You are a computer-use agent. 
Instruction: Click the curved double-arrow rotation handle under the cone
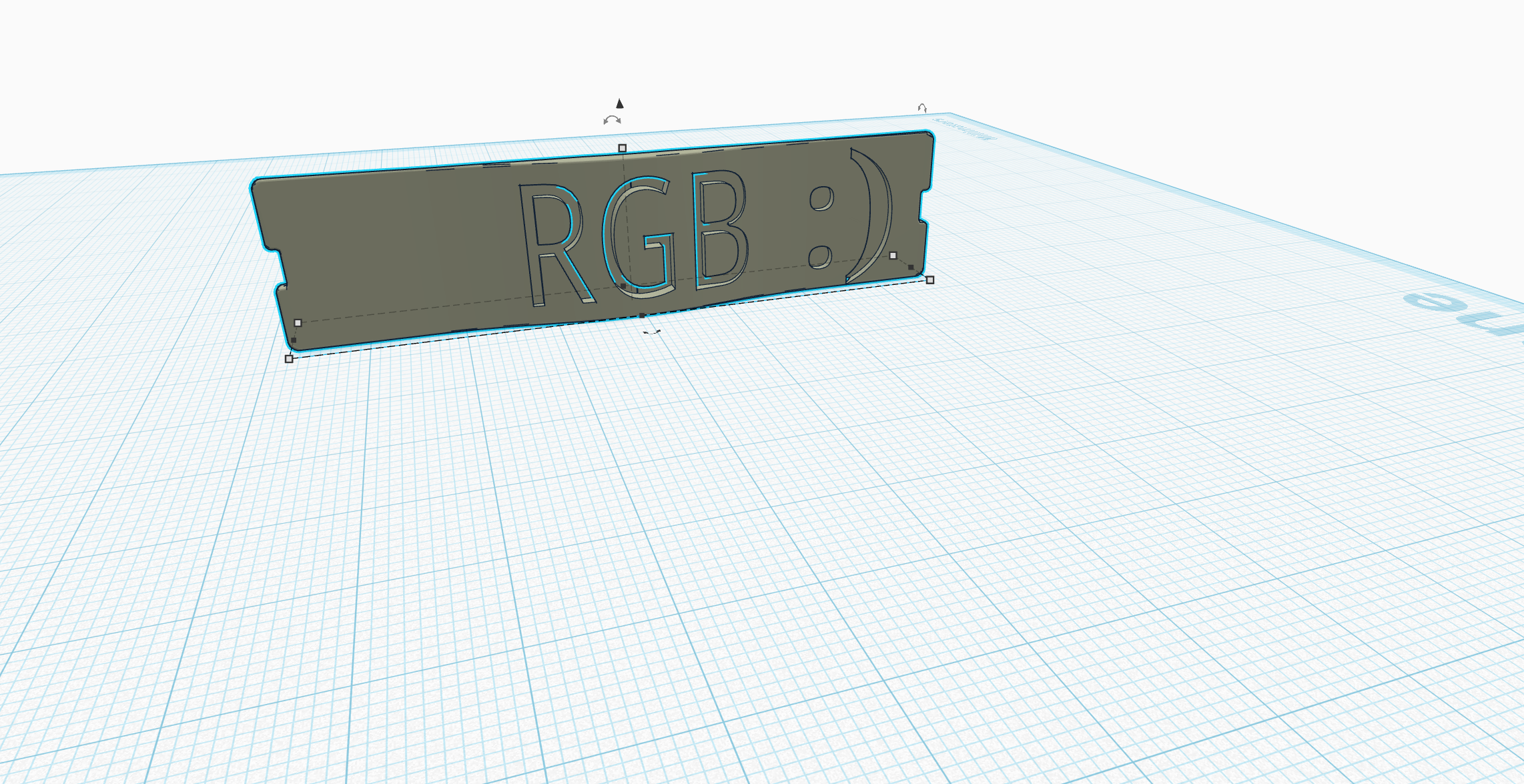click(x=612, y=121)
